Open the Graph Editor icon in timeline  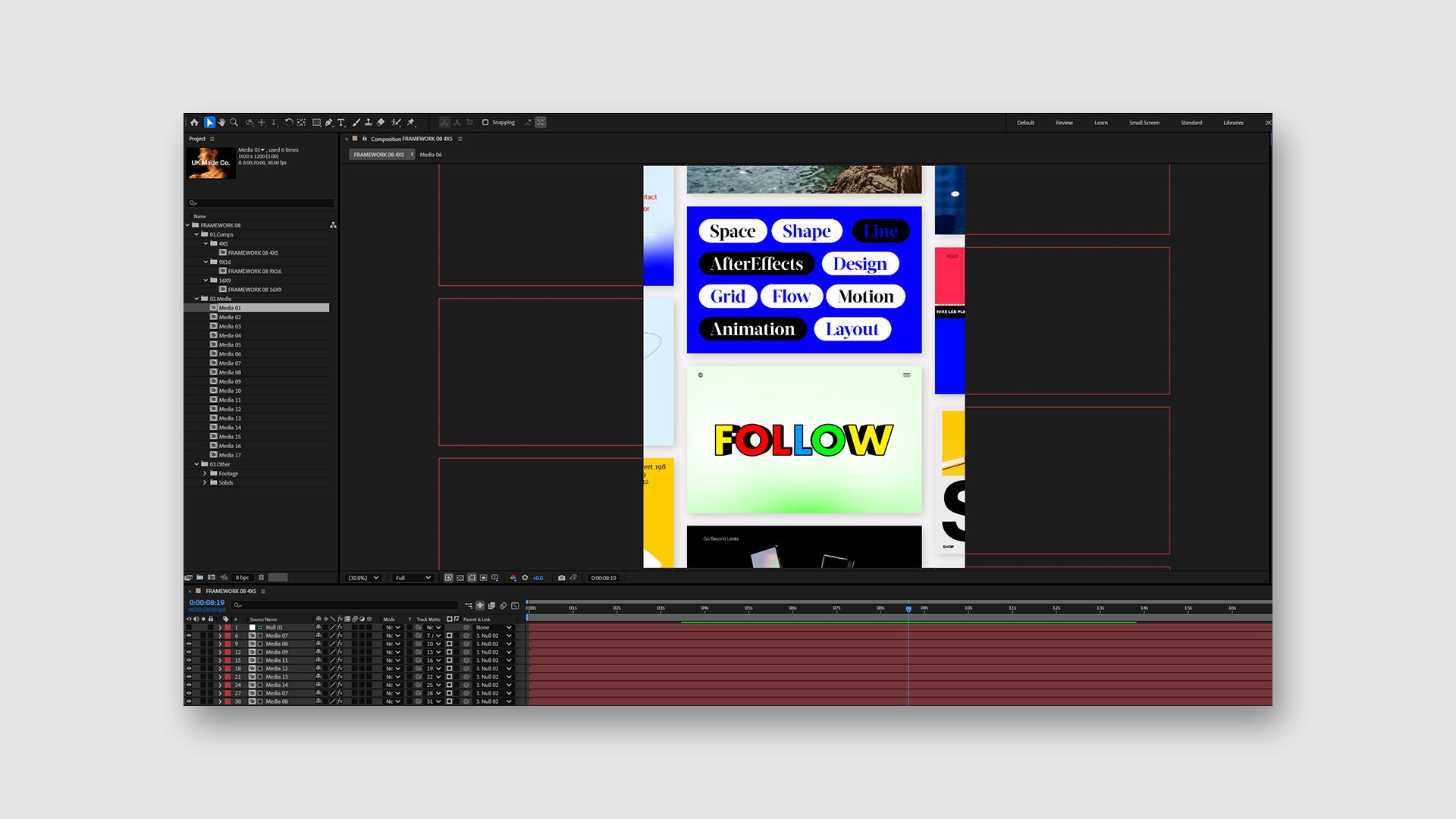[x=515, y=606]
